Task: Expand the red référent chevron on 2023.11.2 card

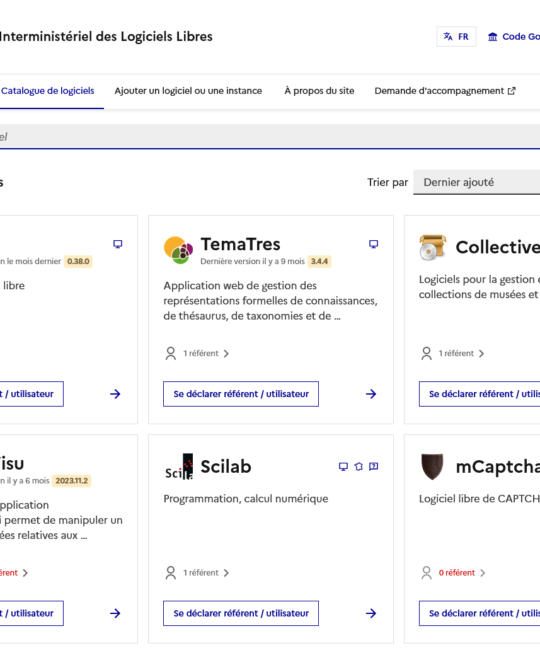Action: pyautogui.click(x=25, y=573)
